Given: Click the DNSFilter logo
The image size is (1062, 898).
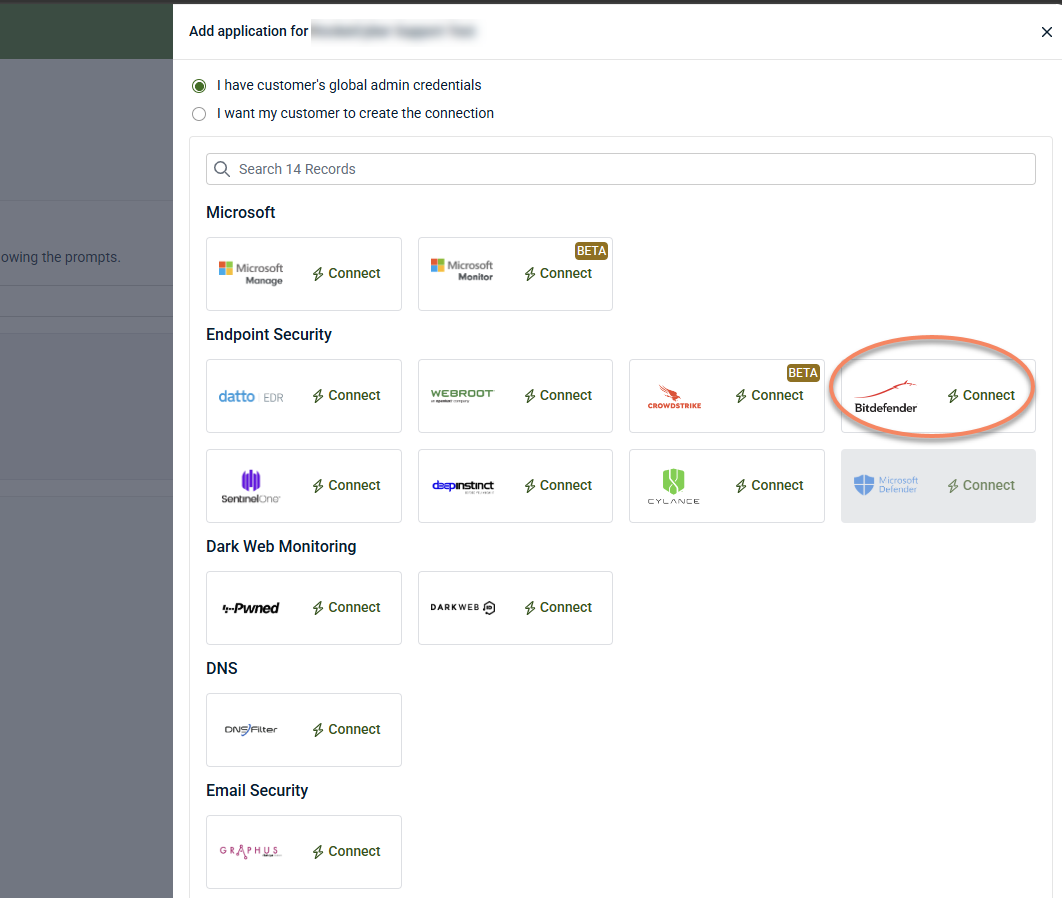Looking at the screenshot, I should [x=251, y=729].
